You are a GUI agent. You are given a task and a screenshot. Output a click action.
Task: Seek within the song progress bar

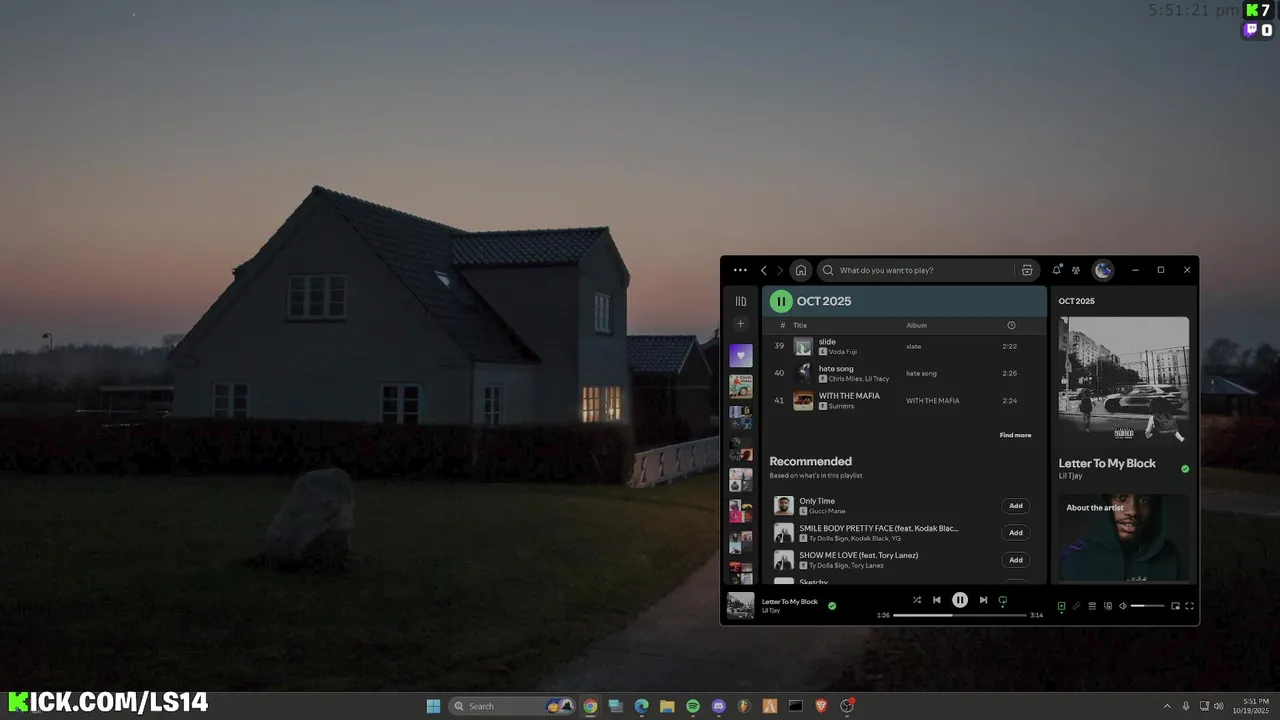click(959, 615)
